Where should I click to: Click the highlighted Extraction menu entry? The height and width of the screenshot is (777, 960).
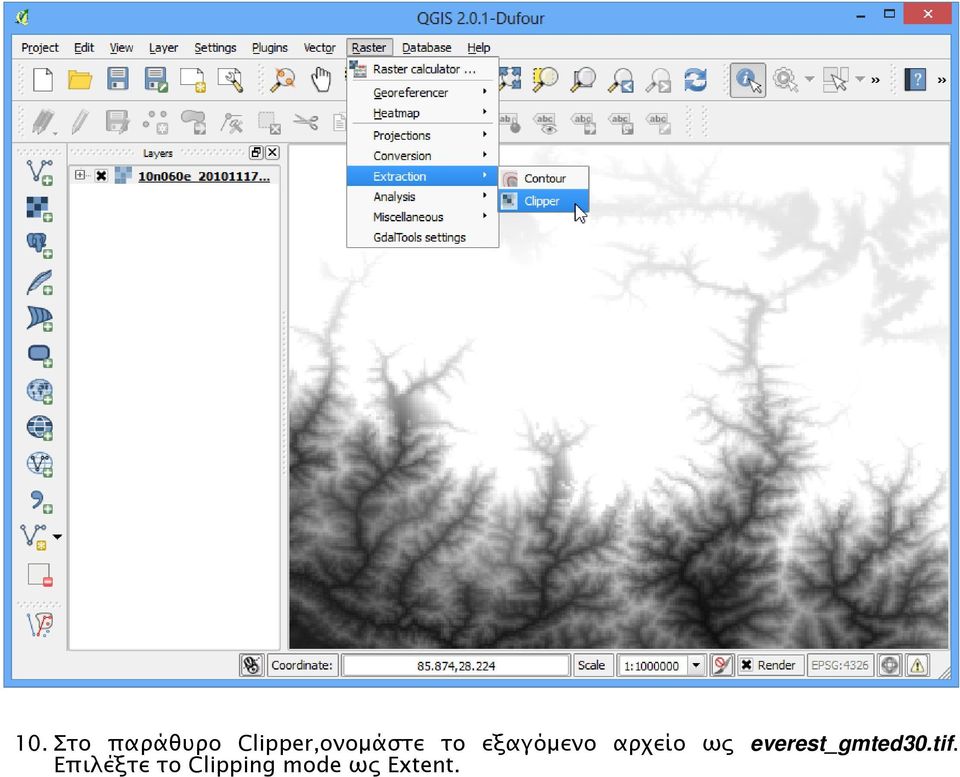point(424,176)
